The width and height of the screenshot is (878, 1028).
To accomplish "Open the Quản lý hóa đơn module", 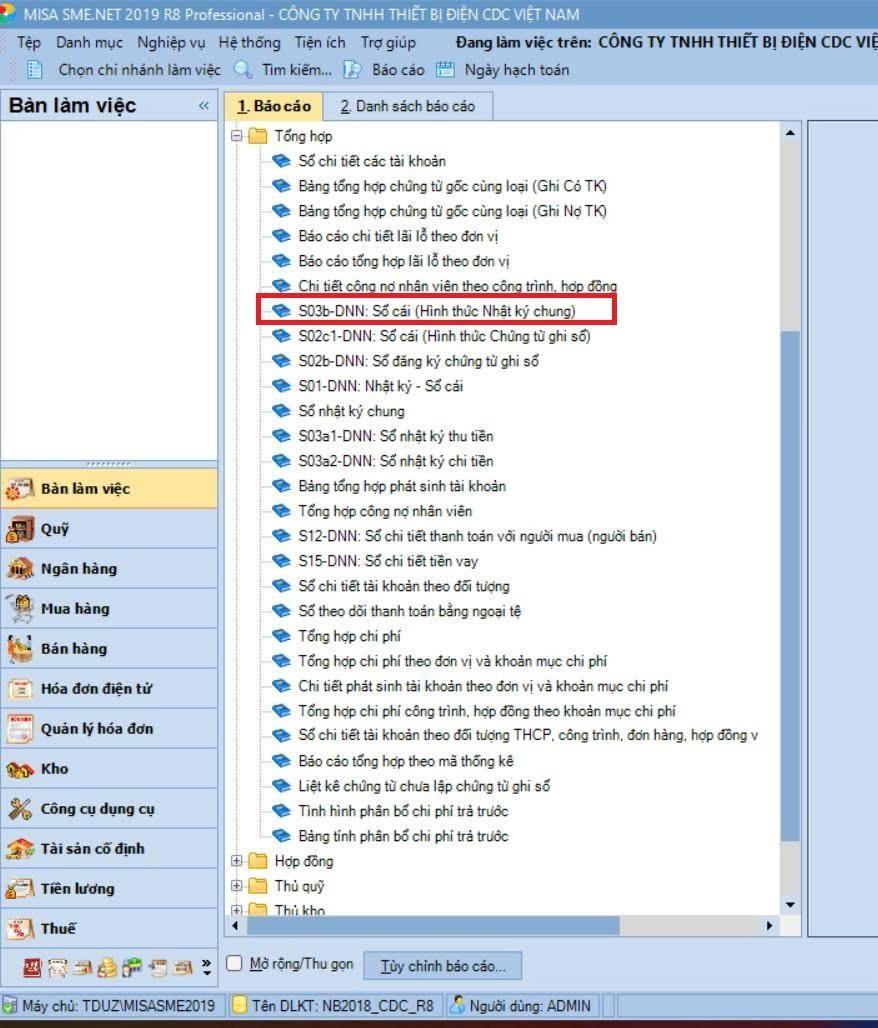I will (109, 729).
